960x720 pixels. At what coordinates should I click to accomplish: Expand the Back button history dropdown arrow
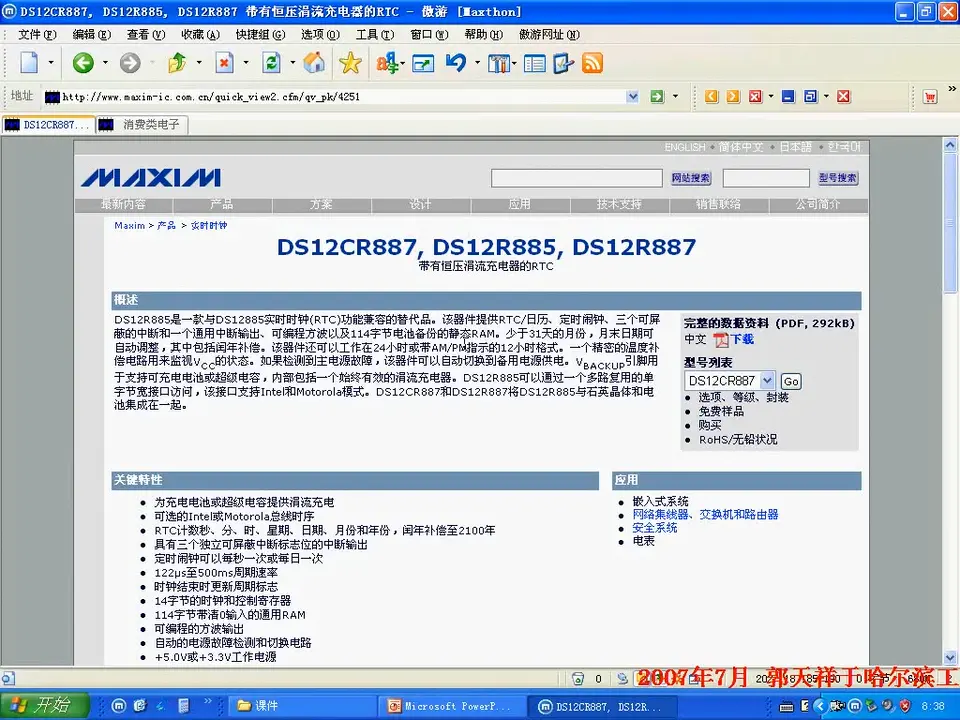pos(105,62)
